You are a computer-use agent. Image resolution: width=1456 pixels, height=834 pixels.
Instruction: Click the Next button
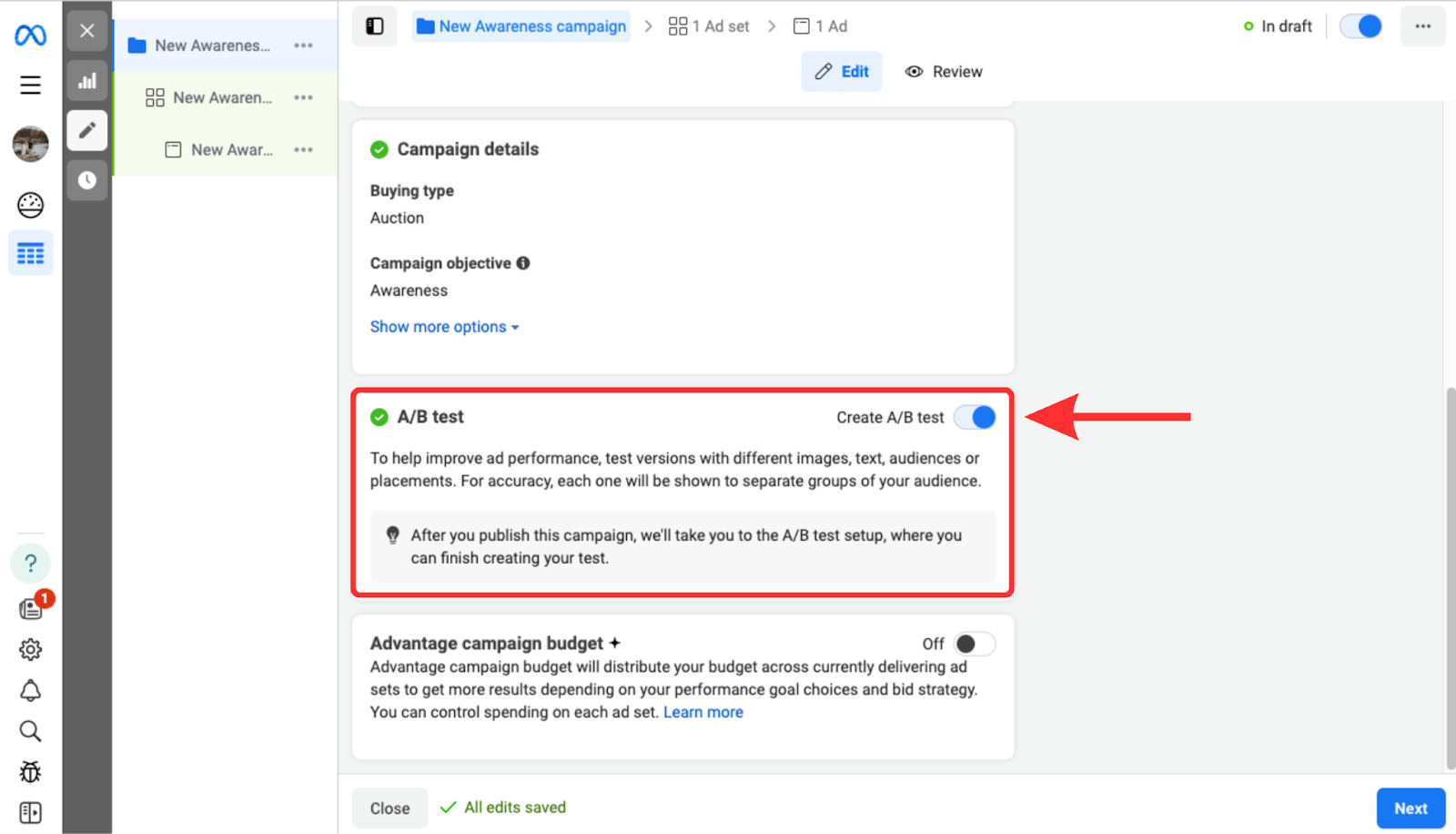pos(1410,809)
